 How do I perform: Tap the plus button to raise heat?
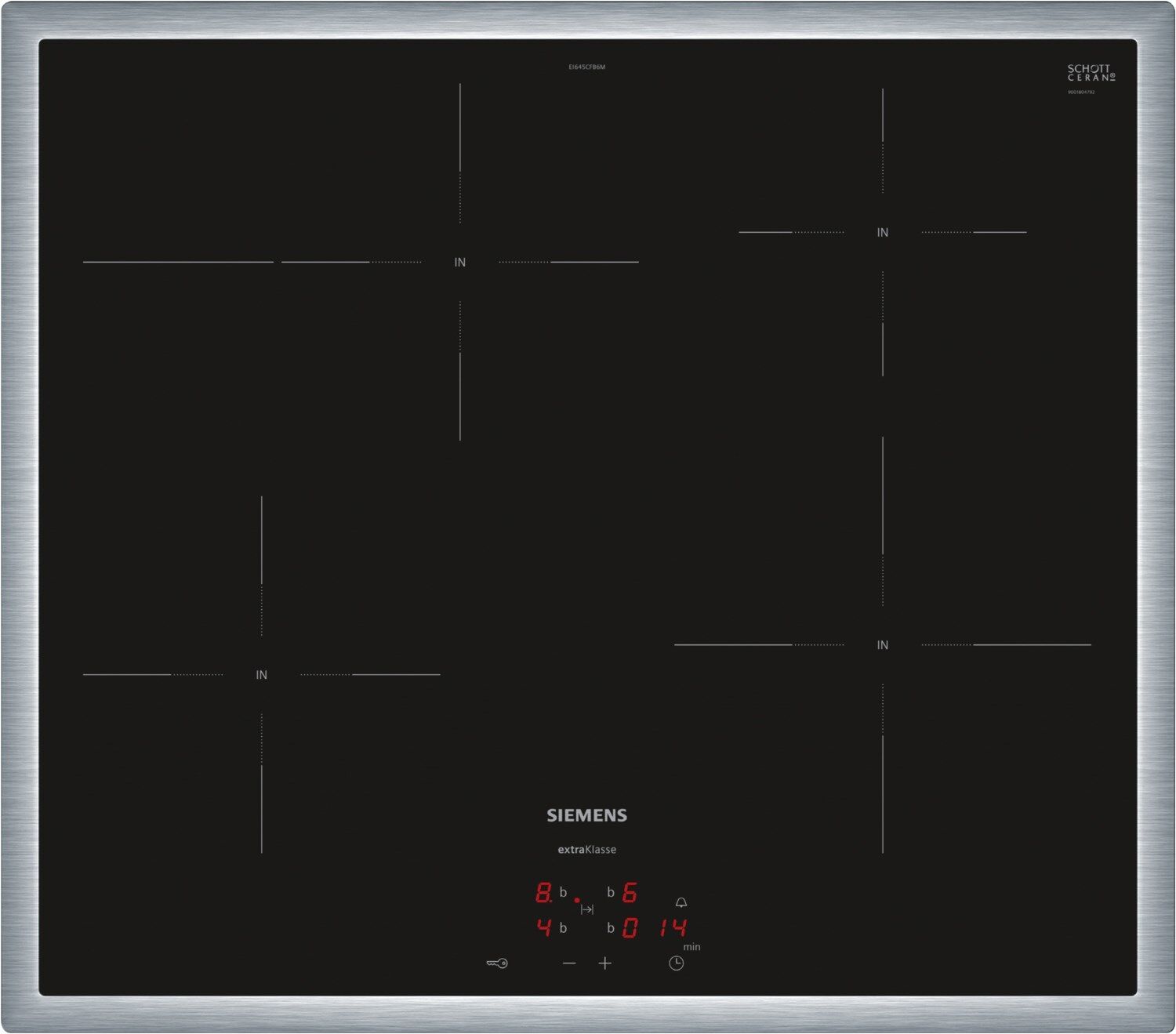pos(604,963)
